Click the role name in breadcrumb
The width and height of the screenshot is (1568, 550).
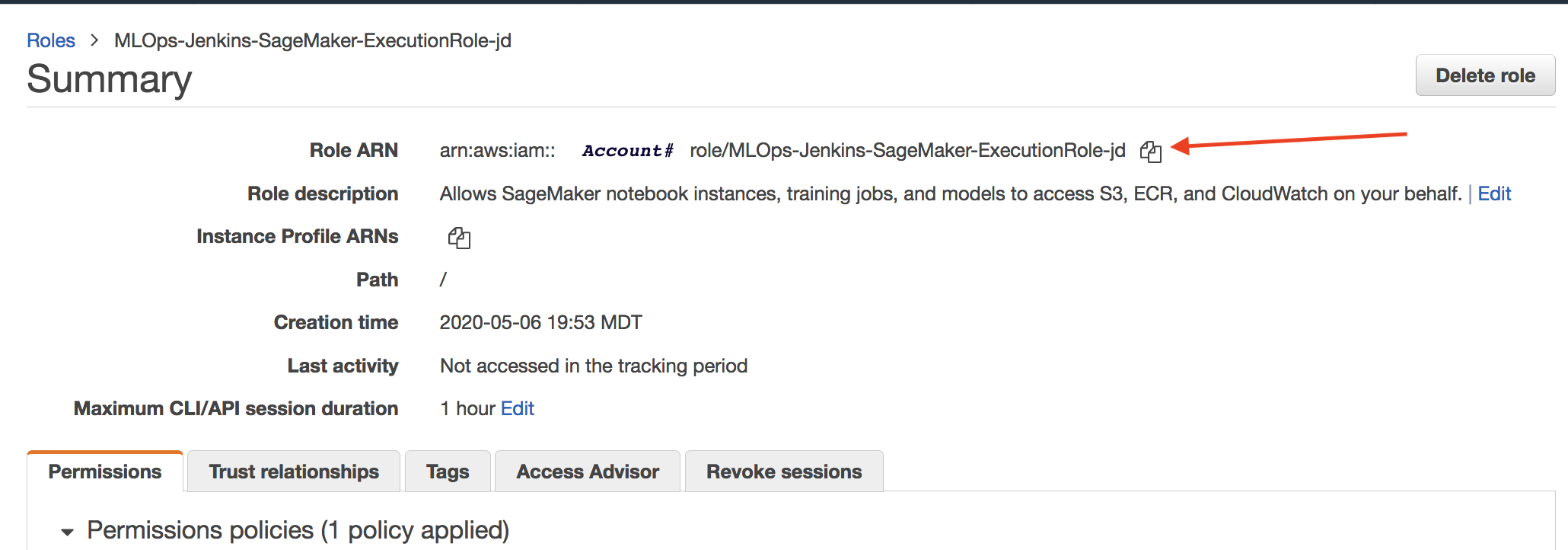coord(313,40)
